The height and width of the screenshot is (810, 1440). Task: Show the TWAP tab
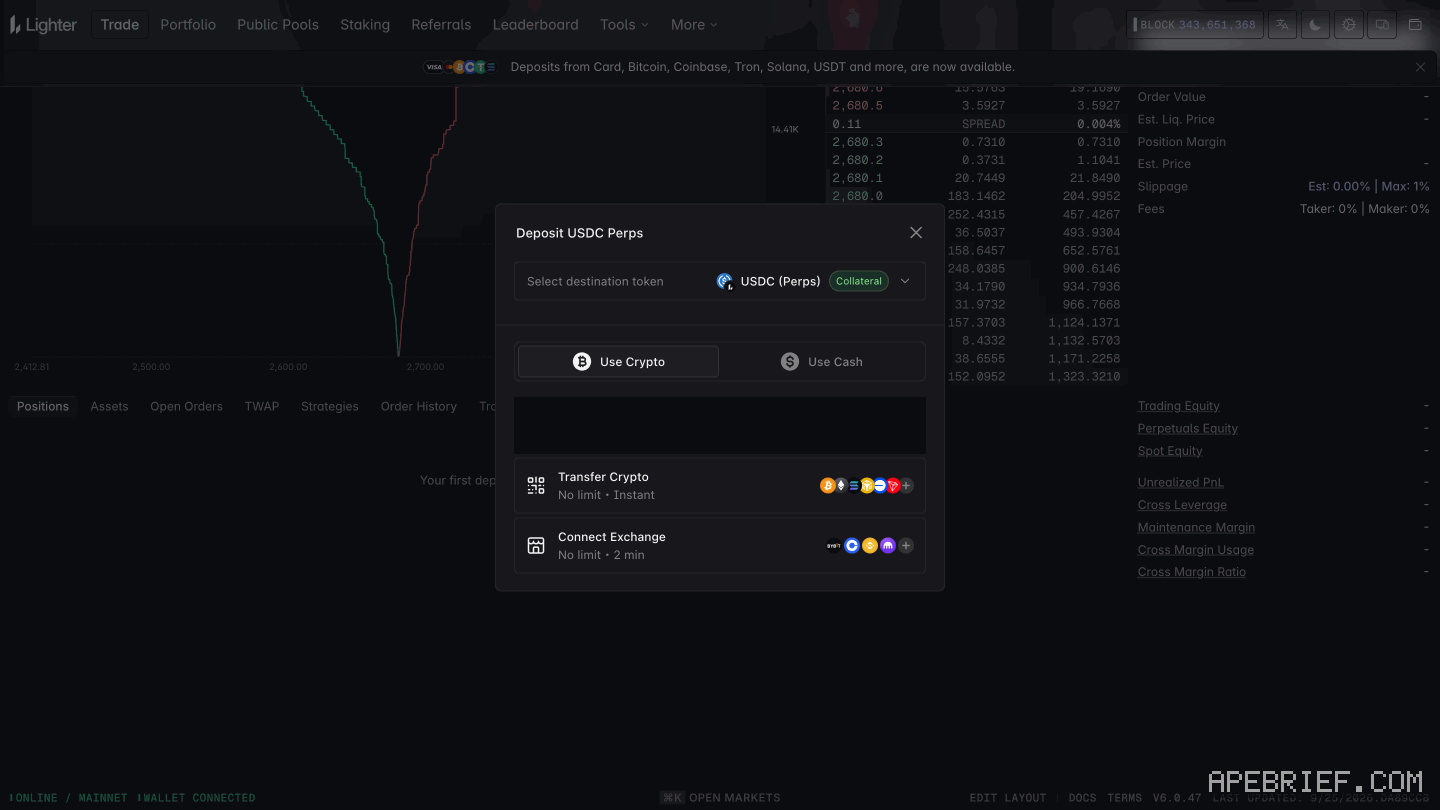tap(262, 406)
